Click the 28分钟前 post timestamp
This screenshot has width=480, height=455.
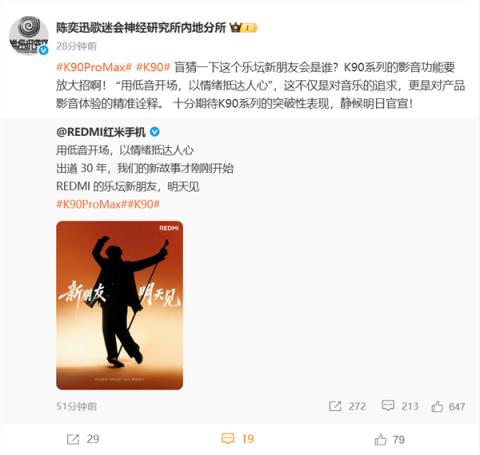pos(76,46)
